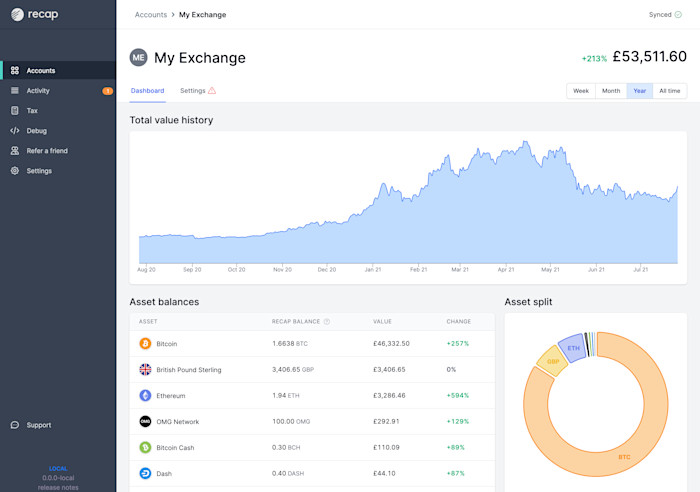This screenshot has height=492, width=700.
Task: Click the Support chat bubble icon
Action: point(15,425)
